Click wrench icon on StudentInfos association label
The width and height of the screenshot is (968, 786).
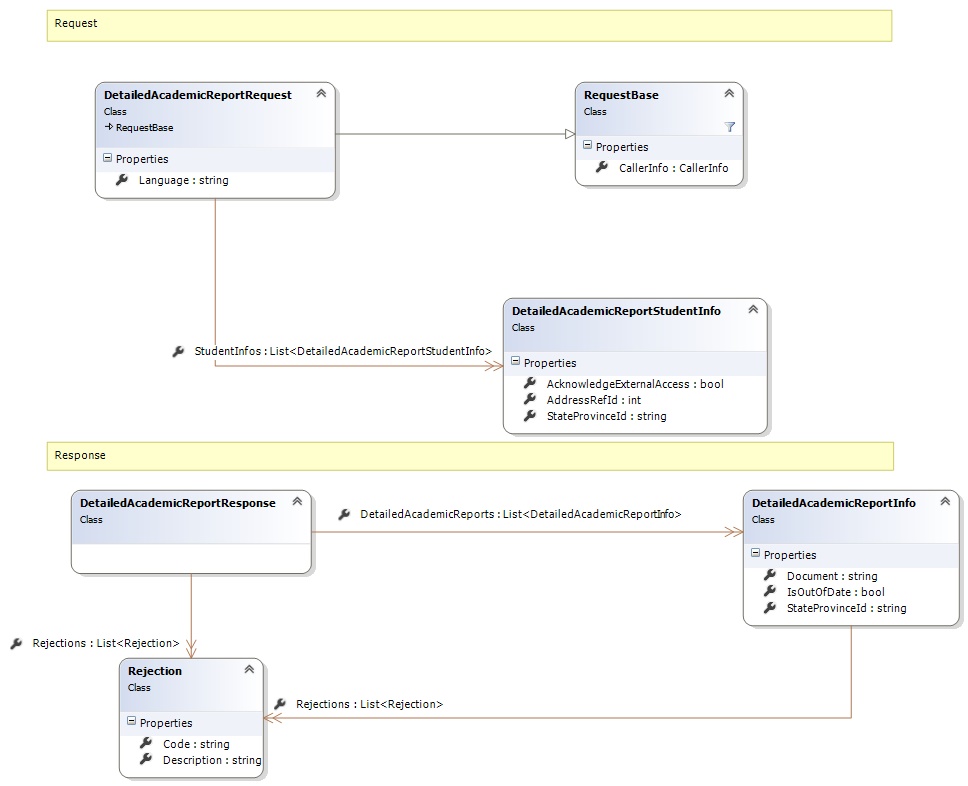click(x=178, y=351)
